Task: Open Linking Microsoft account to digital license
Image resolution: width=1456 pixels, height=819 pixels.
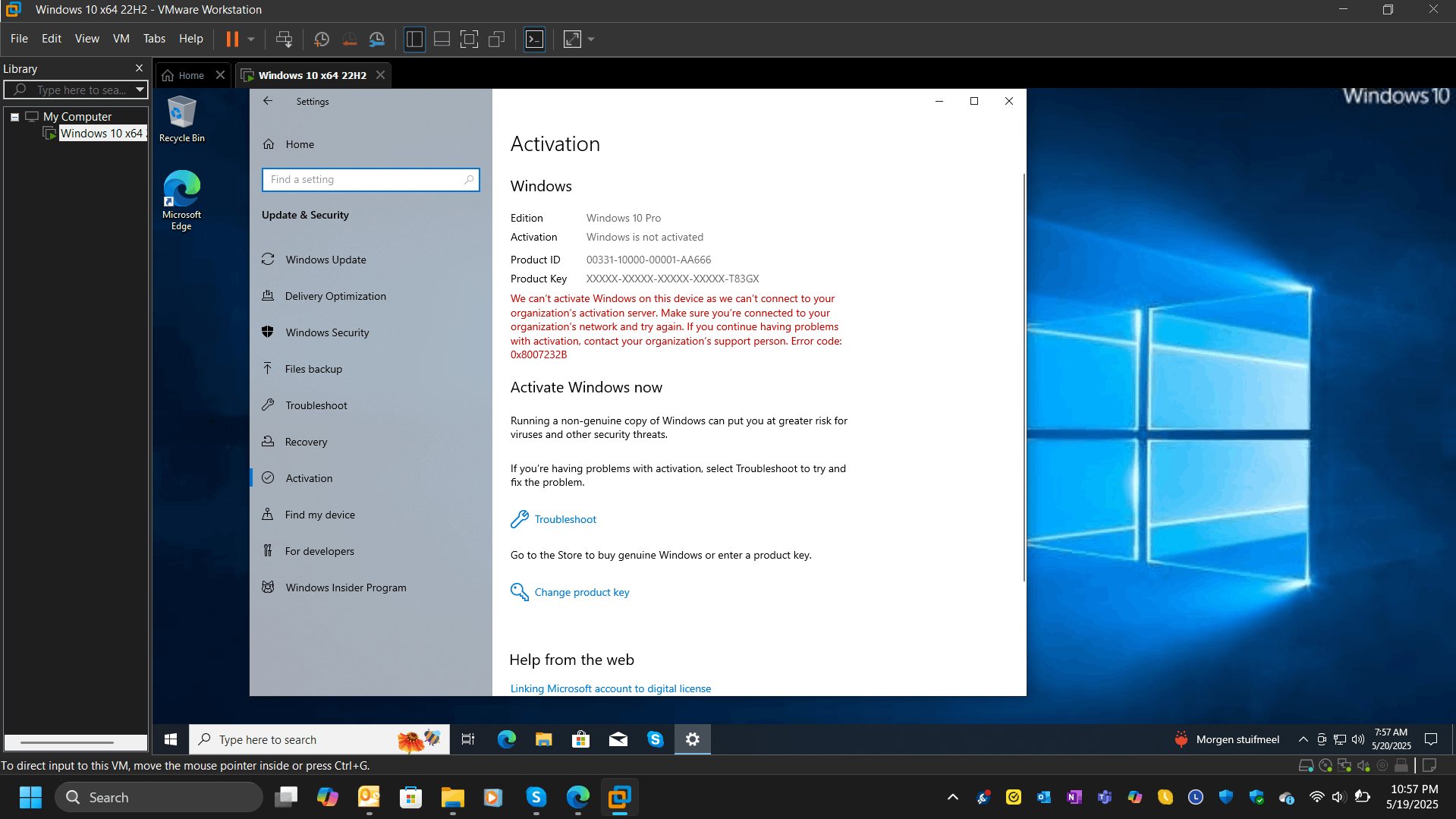Action: click(611, 688)
